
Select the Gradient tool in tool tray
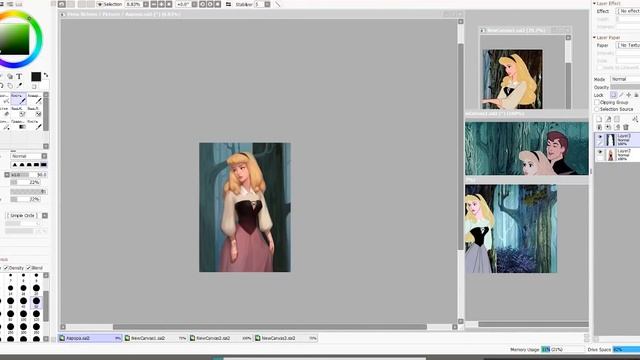coord(18,124)
